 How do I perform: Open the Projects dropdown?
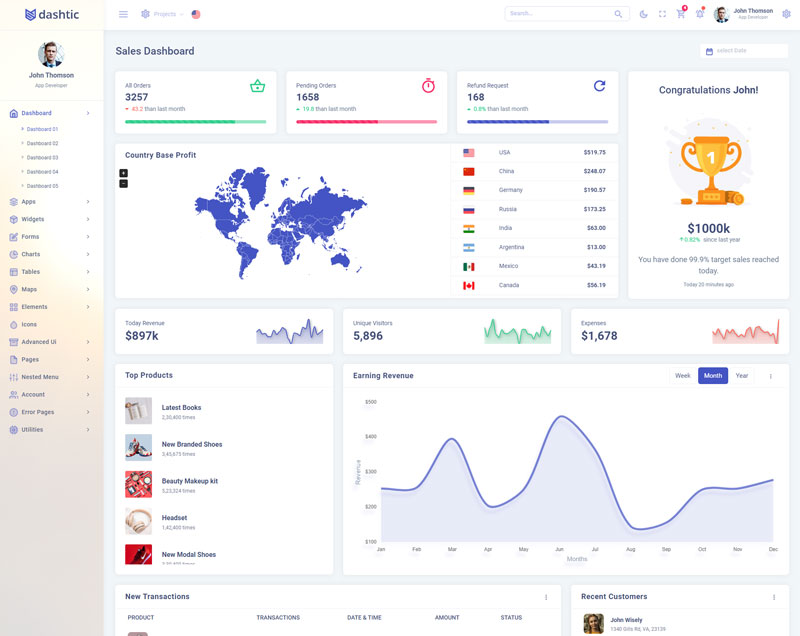(162, 14)
